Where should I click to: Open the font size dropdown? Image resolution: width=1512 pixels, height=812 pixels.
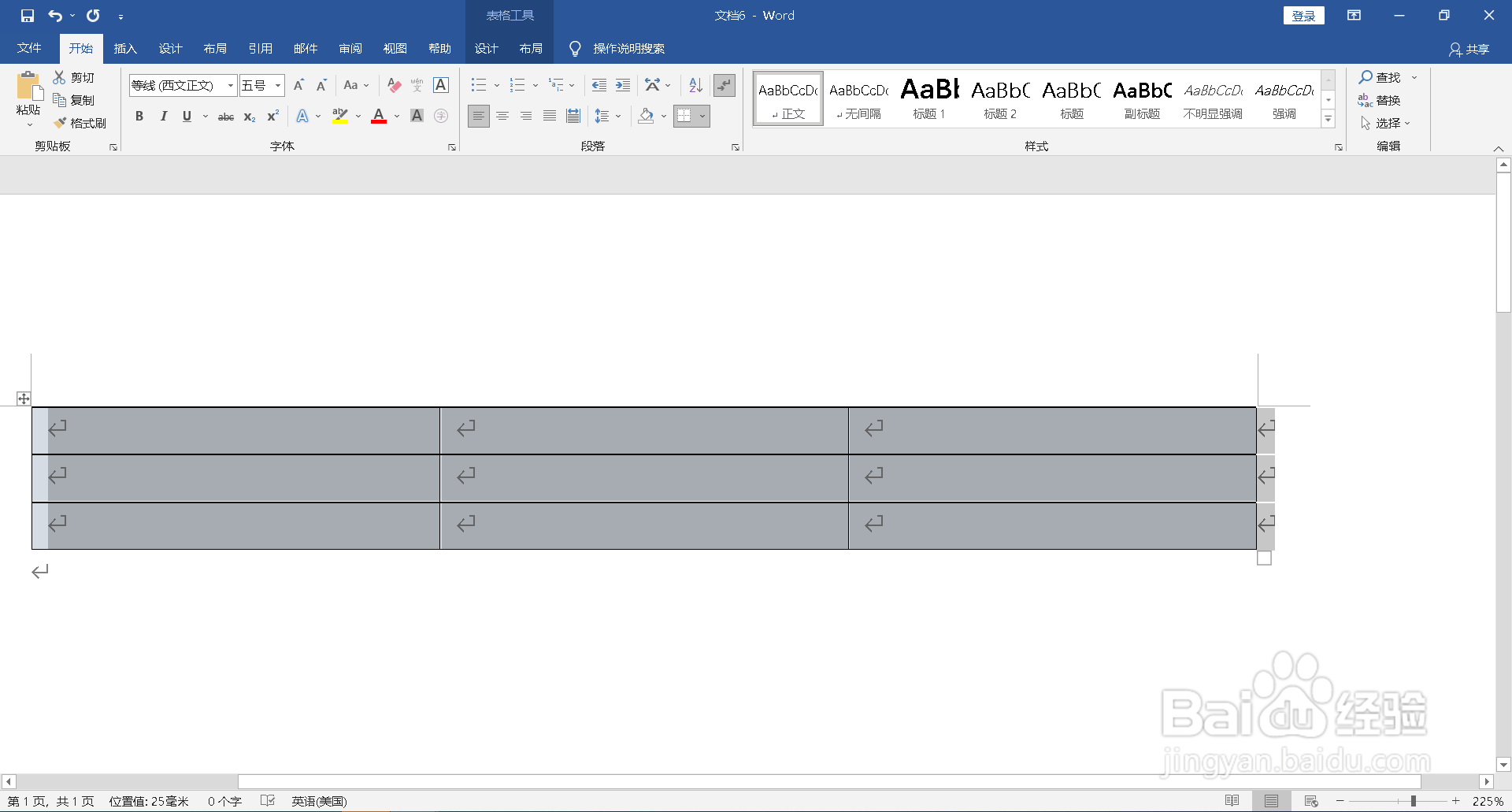[x=278, y=85]
